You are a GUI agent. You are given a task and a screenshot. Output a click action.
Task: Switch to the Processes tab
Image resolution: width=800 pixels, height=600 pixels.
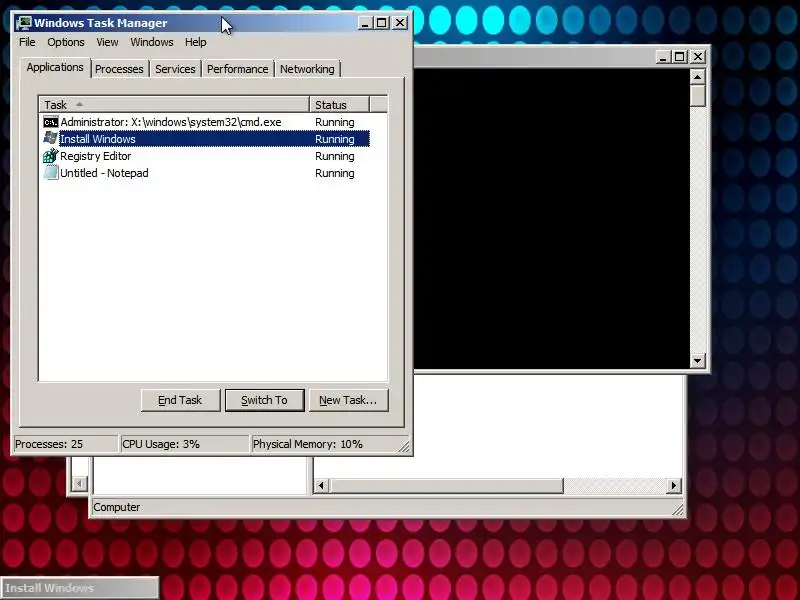(x=119, y=69)
